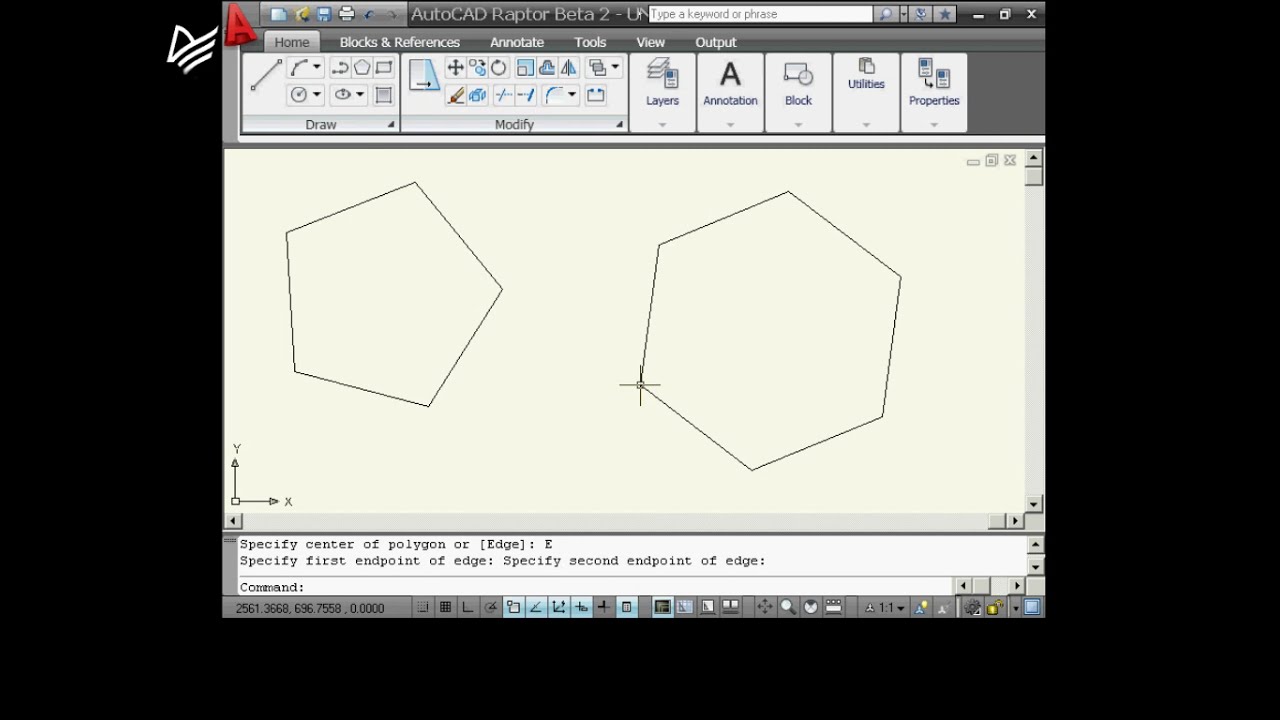
Task: Open the Circle tool dropdown arrow
Action: 317,95
